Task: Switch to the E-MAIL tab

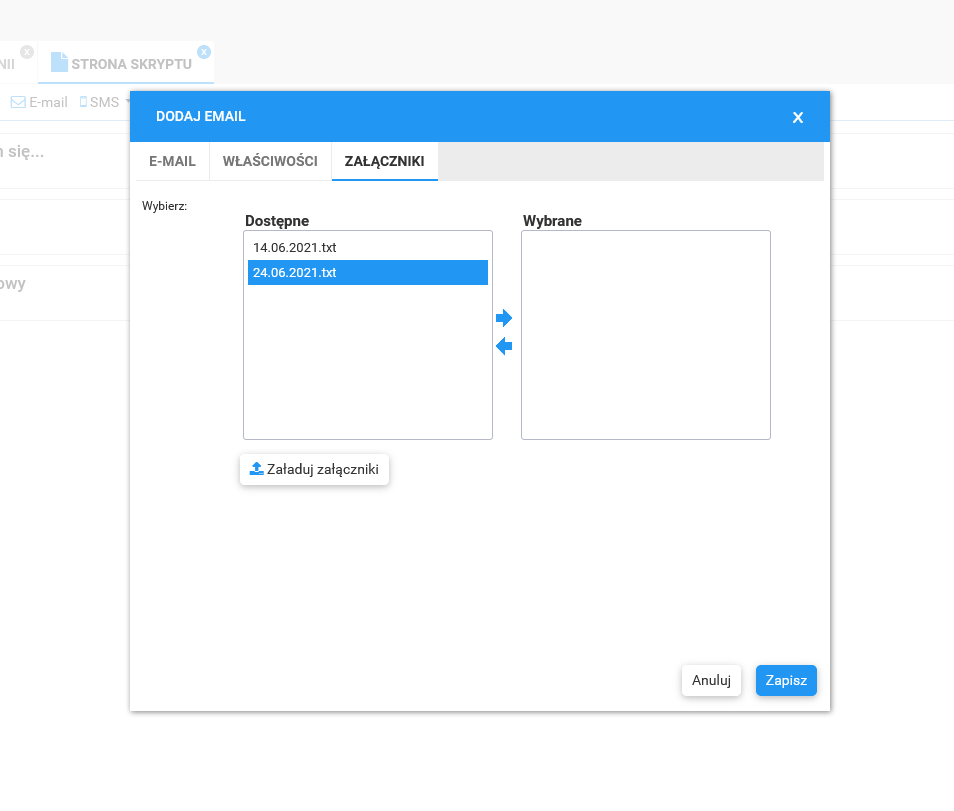Action: [x=172, y=161]
